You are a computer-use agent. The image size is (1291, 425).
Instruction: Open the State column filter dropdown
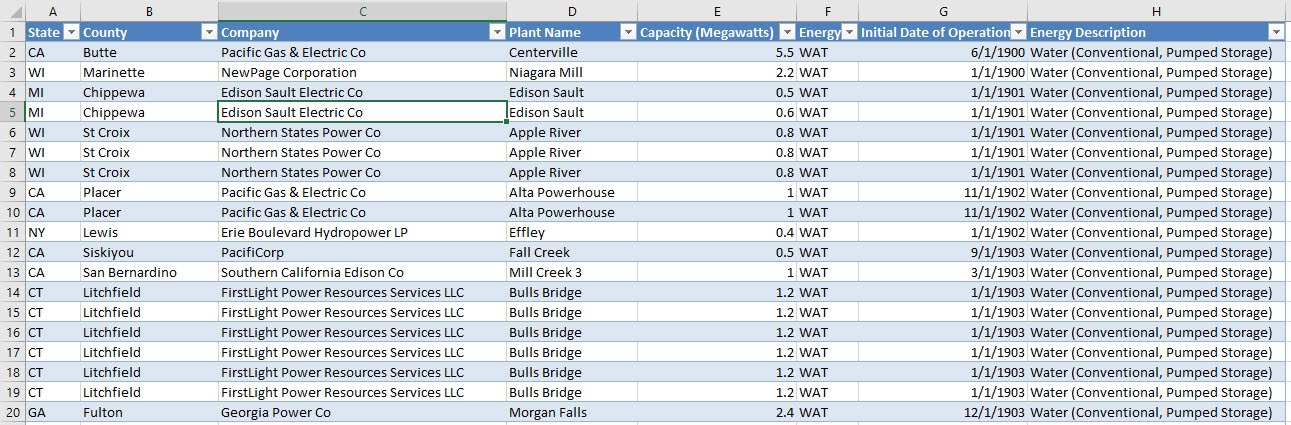coord(70,32)
